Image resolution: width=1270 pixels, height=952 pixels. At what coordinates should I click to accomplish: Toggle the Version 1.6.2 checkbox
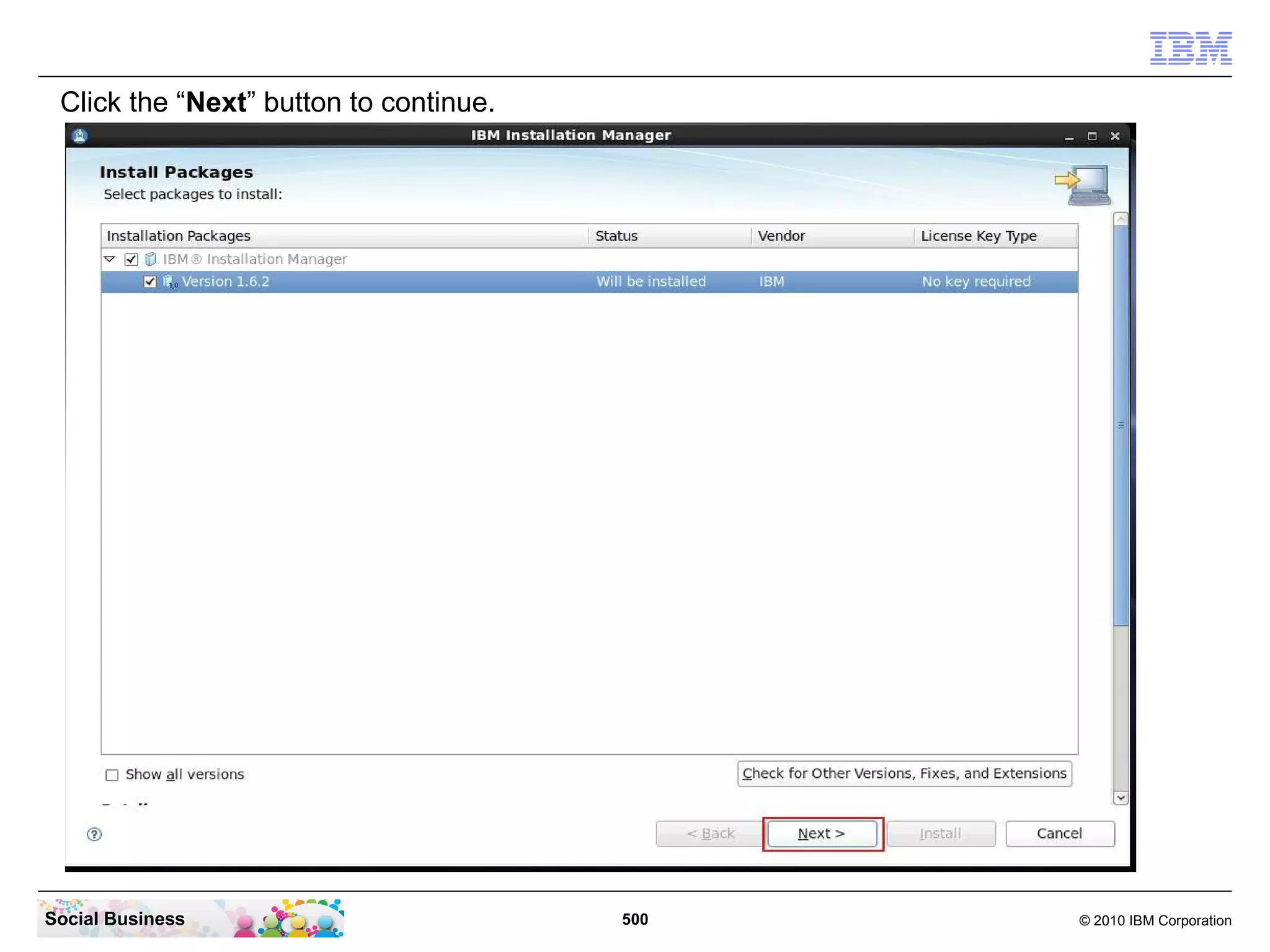[x=149, y=281]
